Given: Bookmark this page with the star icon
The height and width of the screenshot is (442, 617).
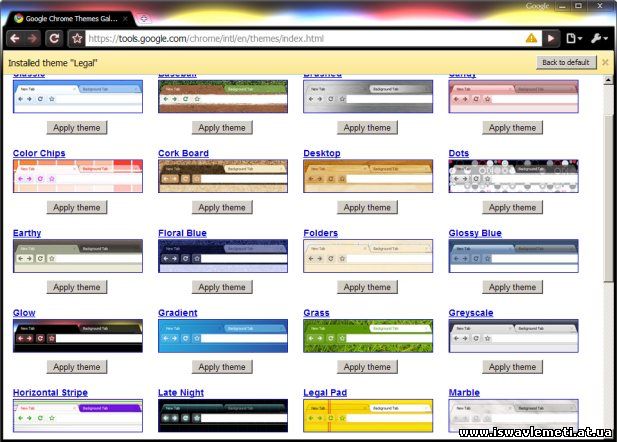Looking at the screenshot, I should (x=77, y=38).
